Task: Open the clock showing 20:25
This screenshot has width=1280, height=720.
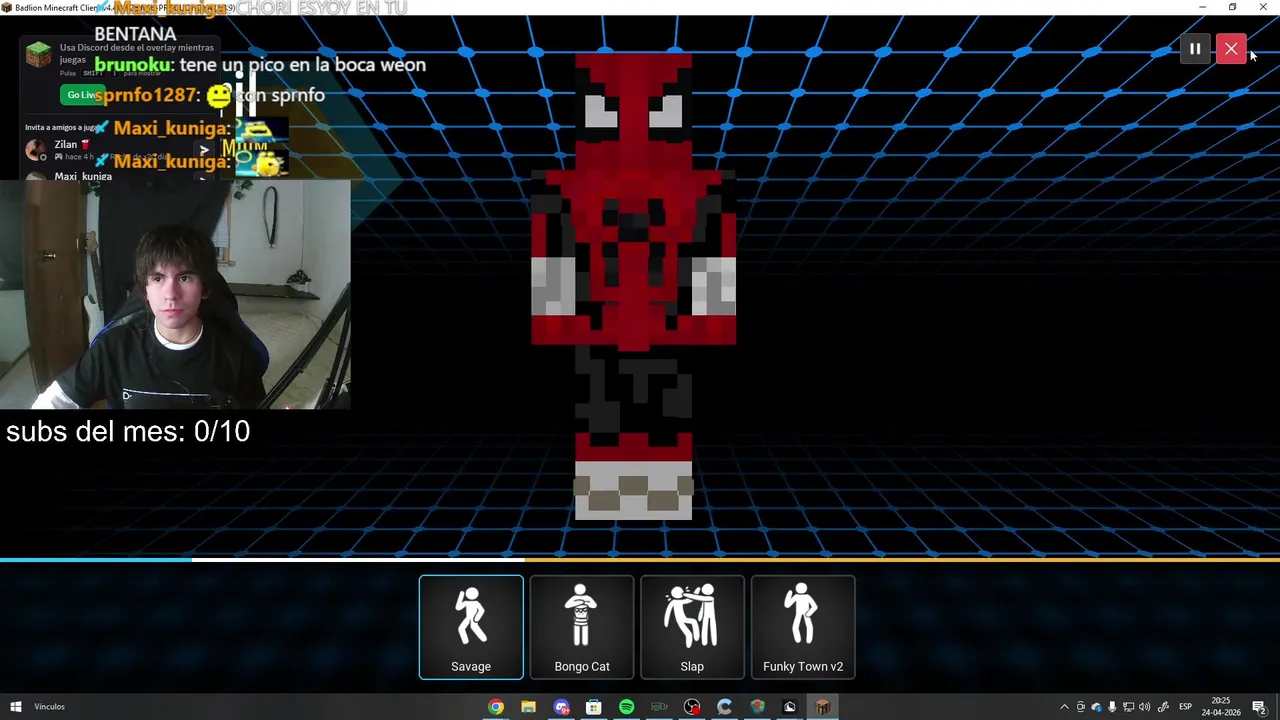Action: tap(1221, 707)
